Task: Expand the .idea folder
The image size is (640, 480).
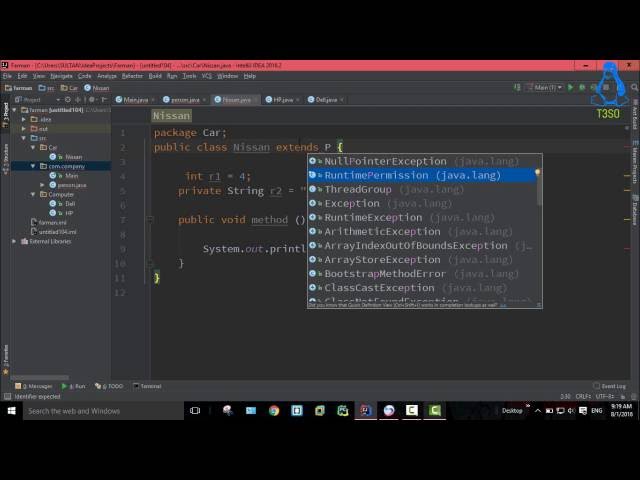Action: 24,119
